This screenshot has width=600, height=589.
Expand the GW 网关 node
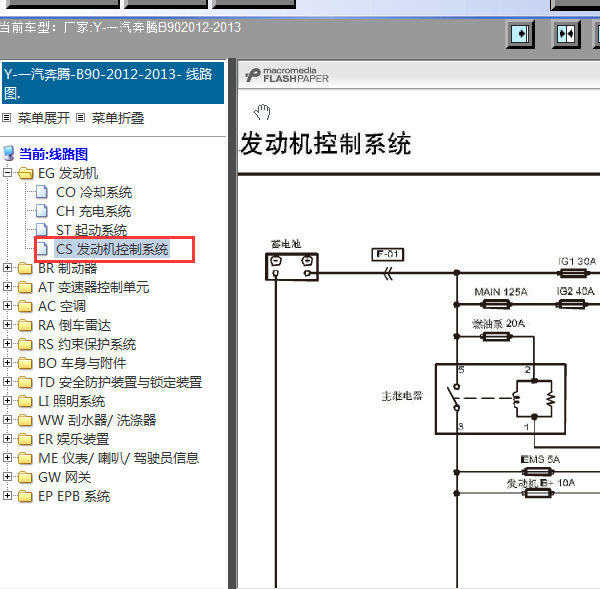(x=7, y=476)
